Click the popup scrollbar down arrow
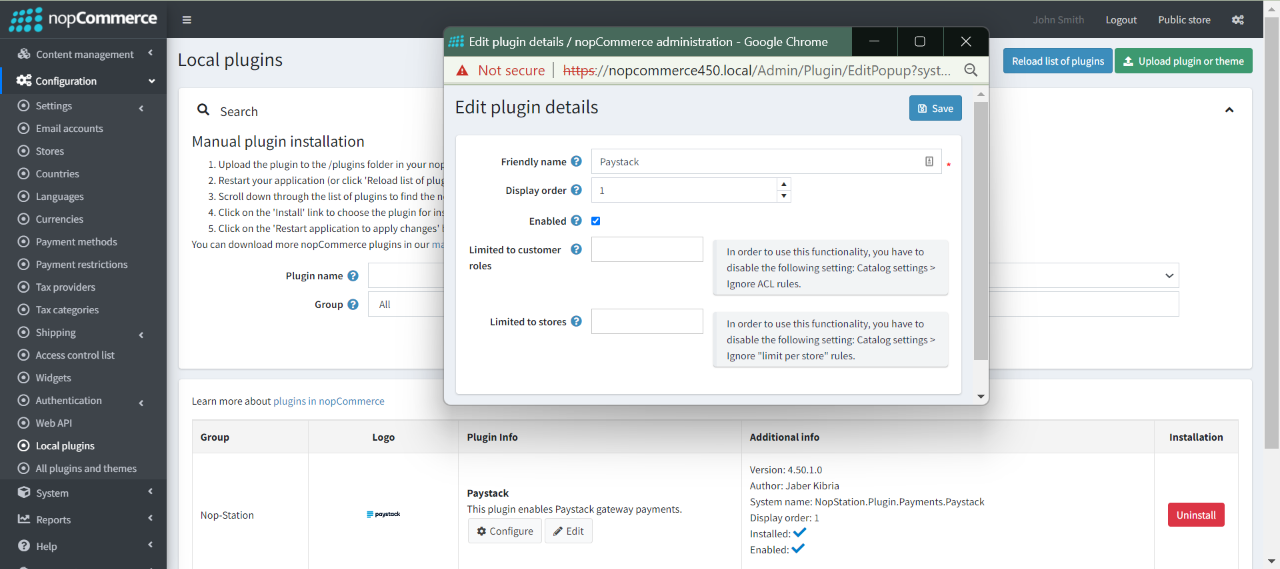 click(981, 396)
